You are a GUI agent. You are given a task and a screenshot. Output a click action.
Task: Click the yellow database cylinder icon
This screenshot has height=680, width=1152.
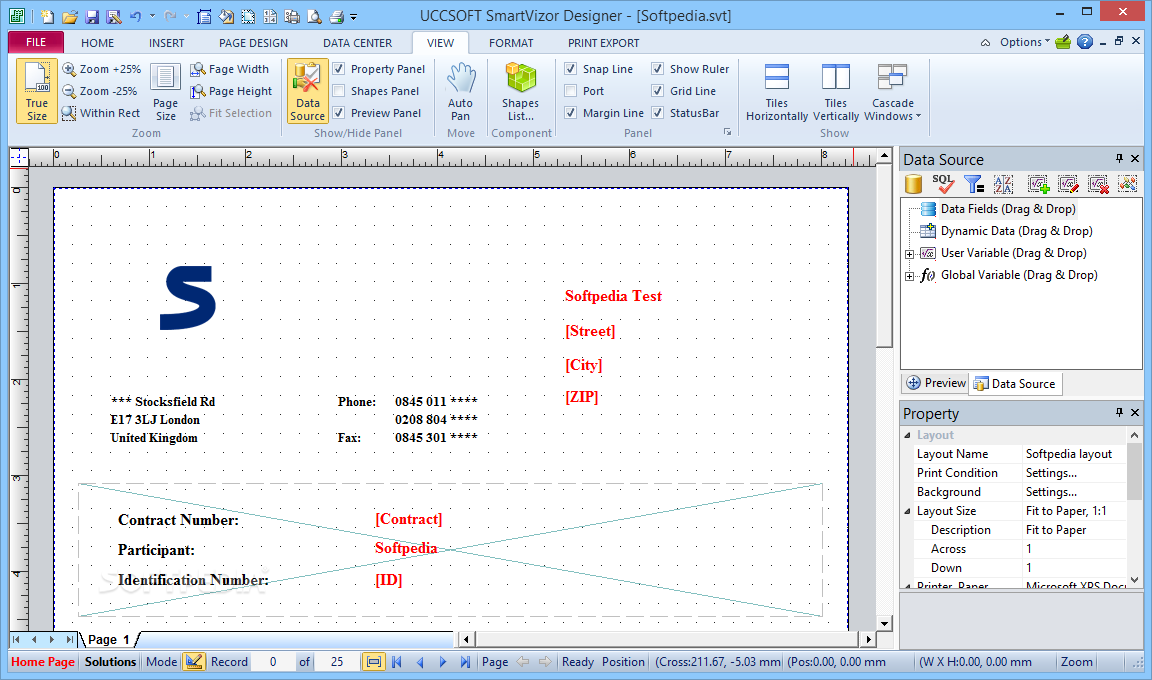coord(913,184)
